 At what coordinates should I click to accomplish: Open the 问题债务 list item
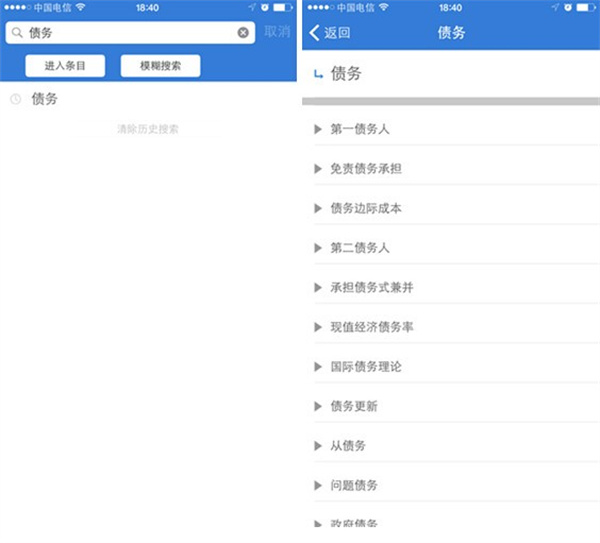click(x=354, y=485)
